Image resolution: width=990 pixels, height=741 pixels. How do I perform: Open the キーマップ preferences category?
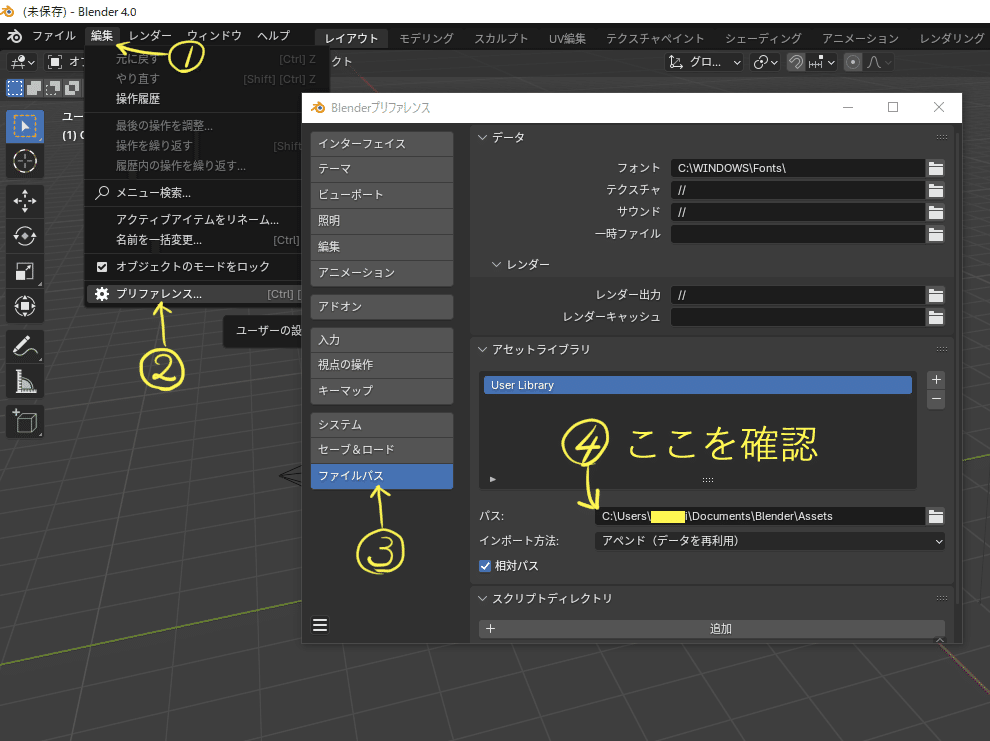(381, 391)
